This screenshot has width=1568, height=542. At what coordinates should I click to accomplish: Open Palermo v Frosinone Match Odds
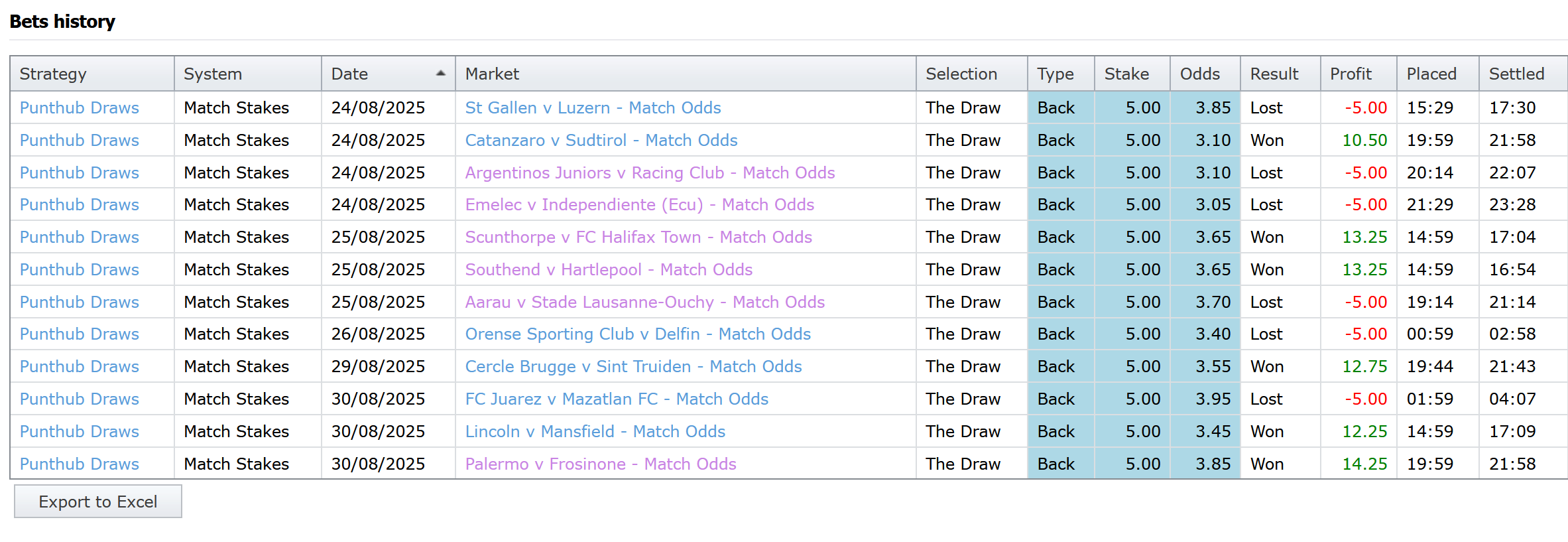tap(601, 464)
